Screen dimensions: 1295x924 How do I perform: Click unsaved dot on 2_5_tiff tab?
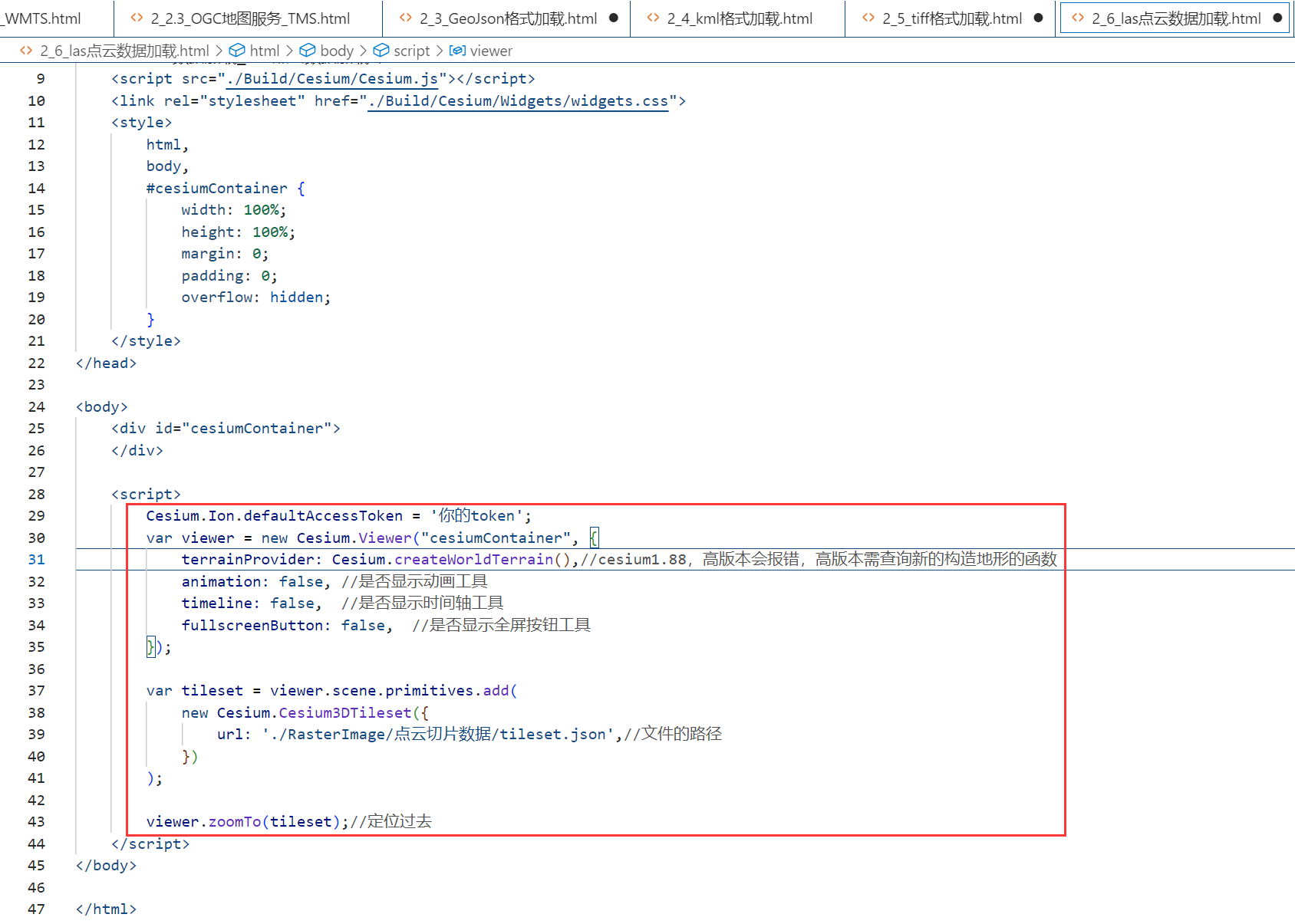coord(1039,18)
